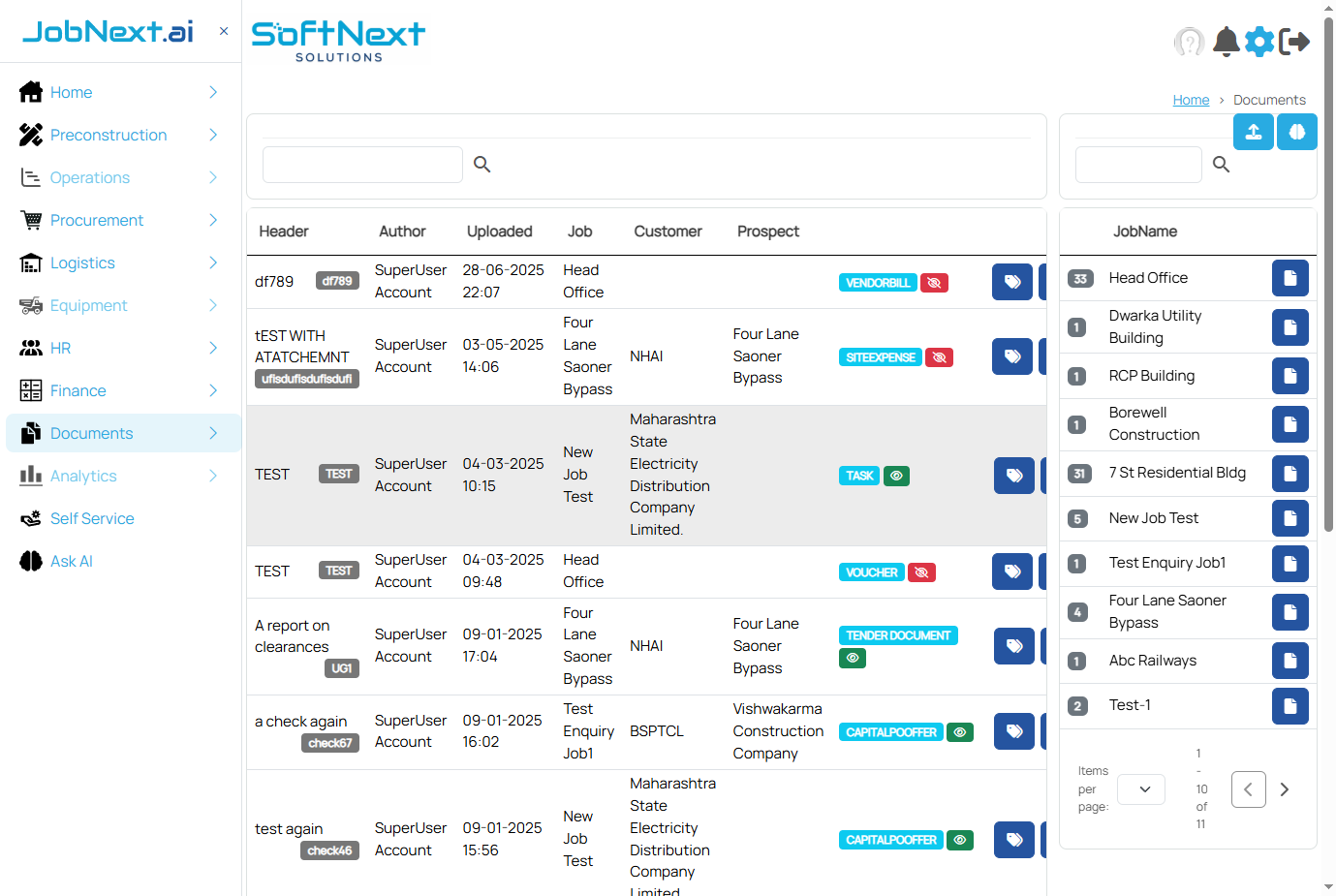Click the Home breadcrumb link
Image resolution: width=1336 pixels, height=896 pixels.
point(1191,99)
